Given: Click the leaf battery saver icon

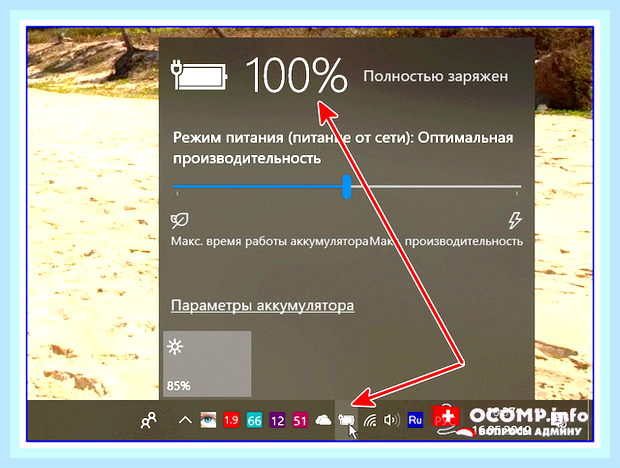Looking at the screenshot, I should pyautogui.click(x=180, y=221).
